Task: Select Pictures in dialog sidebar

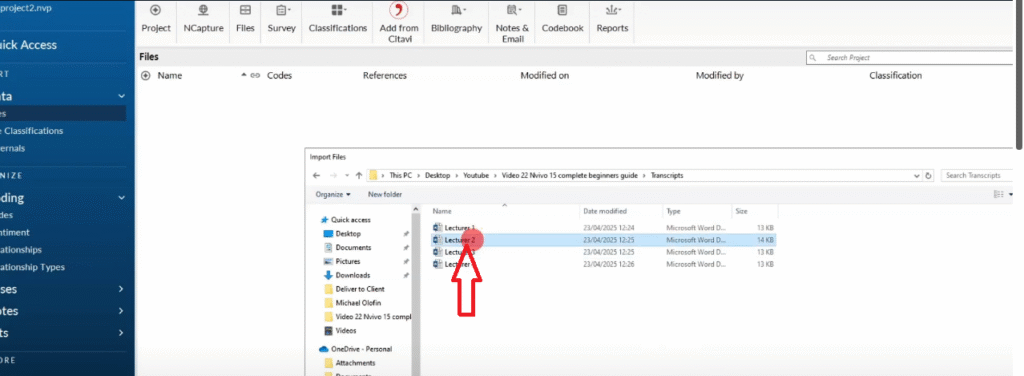Action: (342, 261)
